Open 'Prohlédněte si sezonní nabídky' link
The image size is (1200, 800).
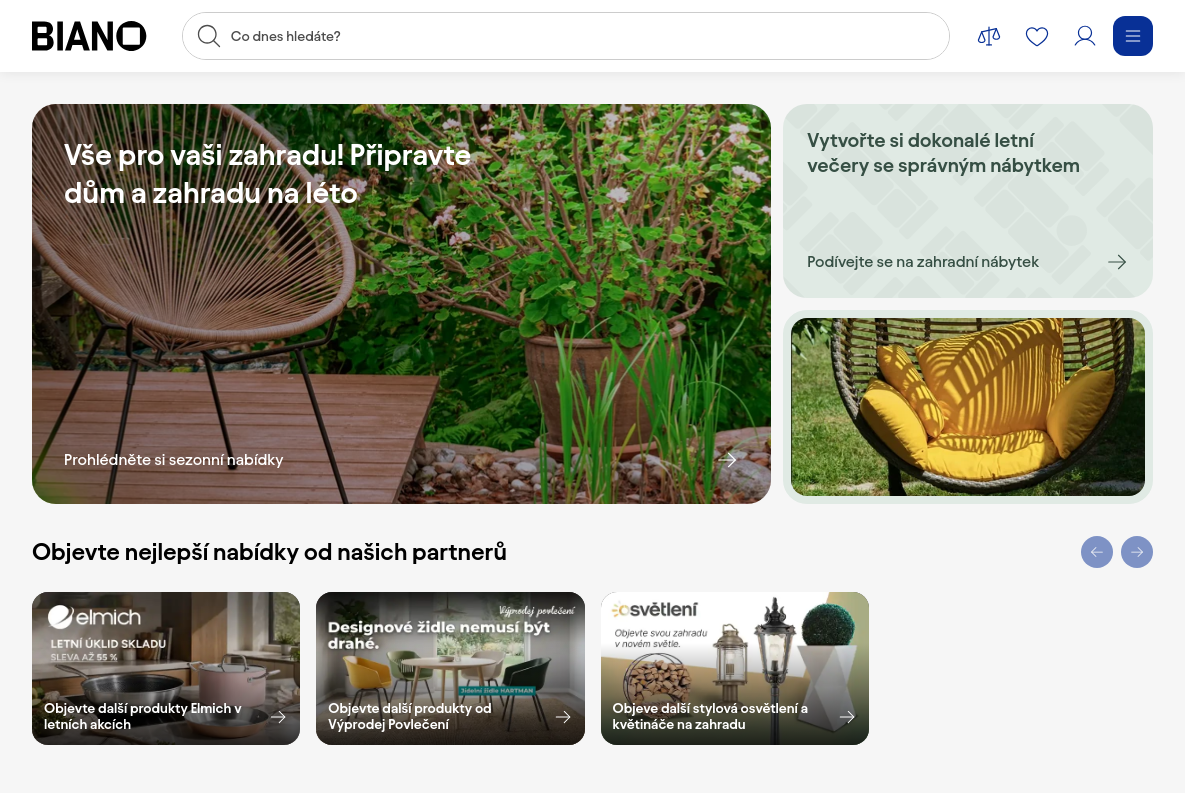173,460
